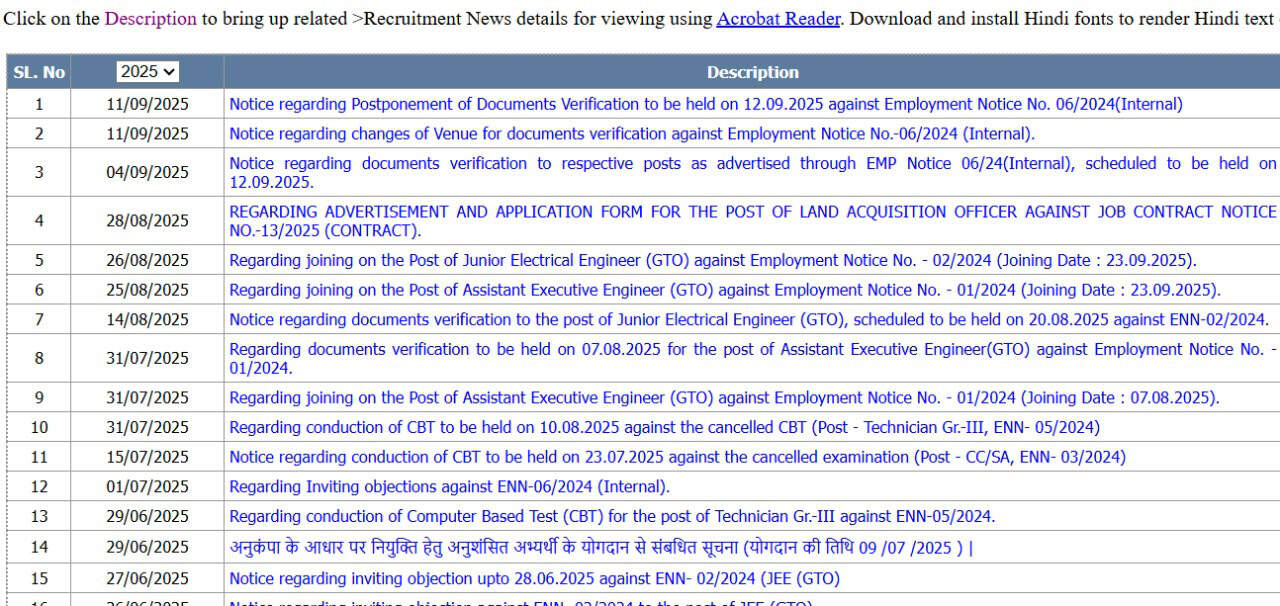Open objection upto 28.06.2025 notice link
This screenshot has width=1280, height=606.
535,579
